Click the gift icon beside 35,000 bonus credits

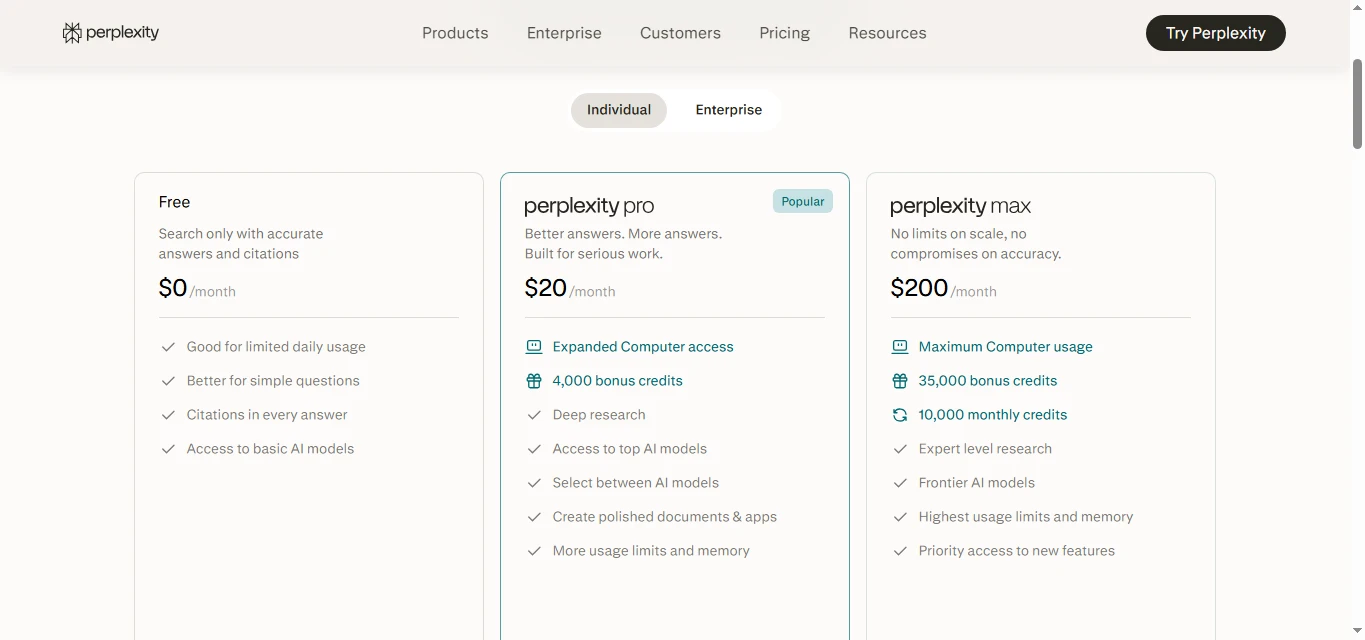(900, 381)
